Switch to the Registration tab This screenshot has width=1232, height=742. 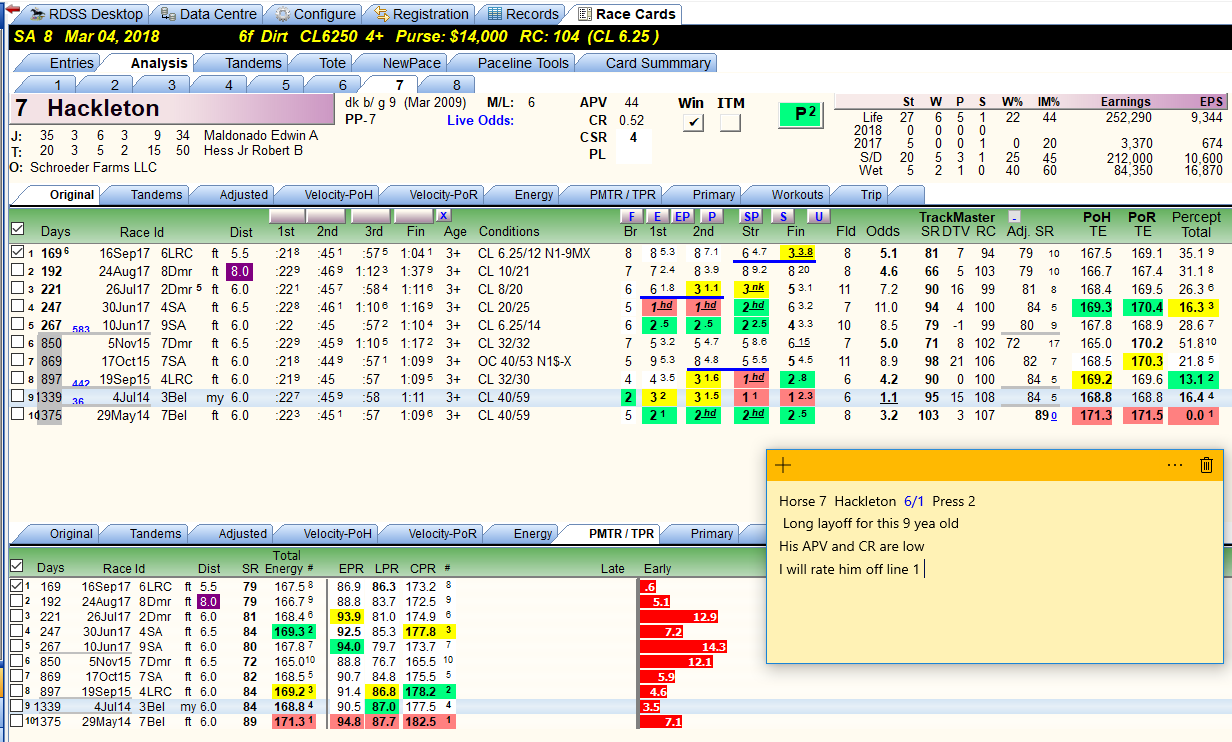(420, 14)
